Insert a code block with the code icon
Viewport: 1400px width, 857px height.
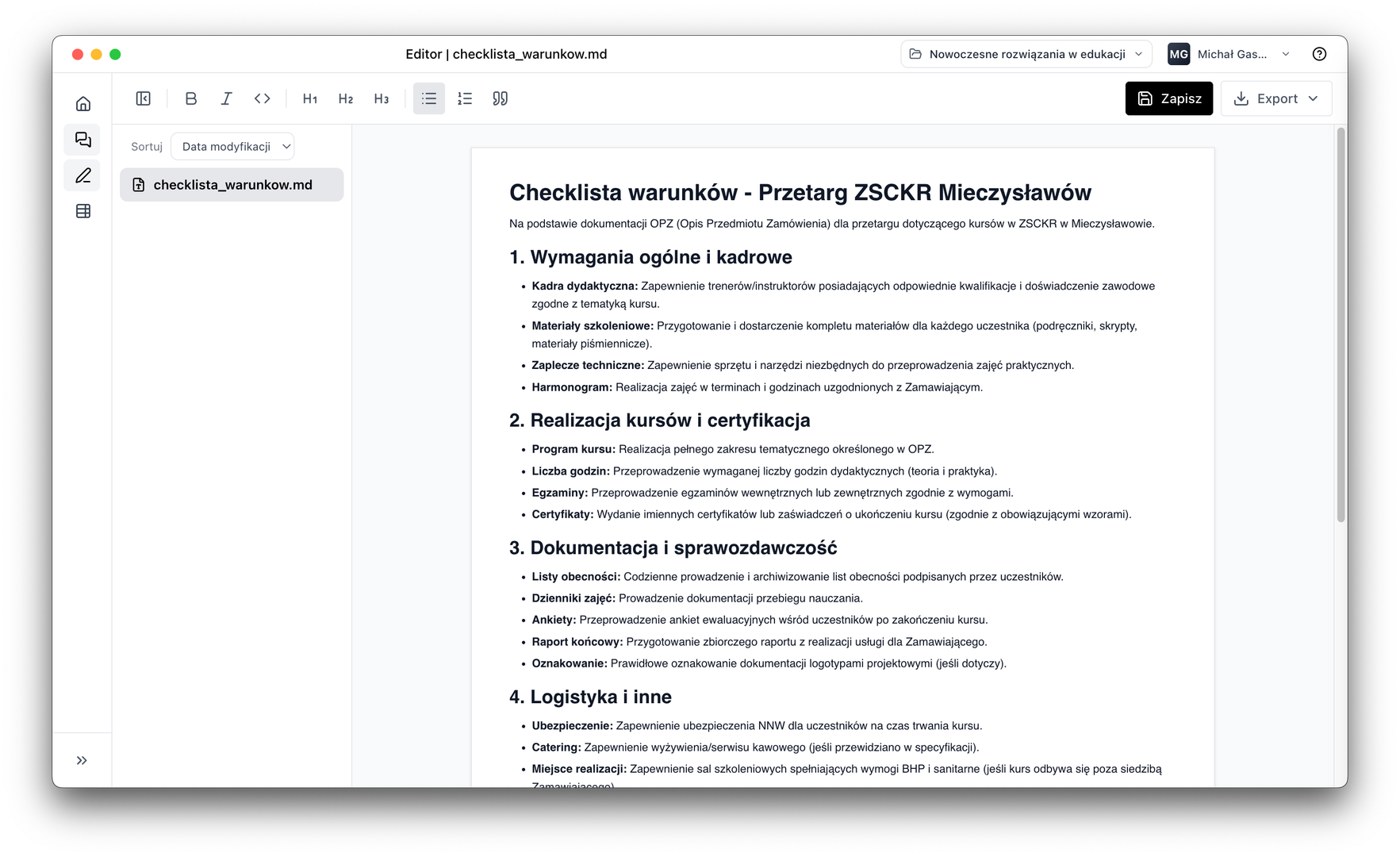(262, 98)
